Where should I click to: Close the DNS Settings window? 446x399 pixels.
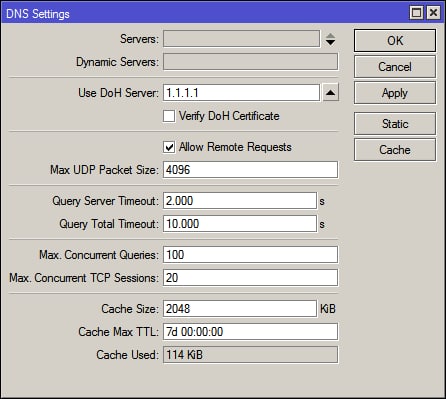[433, 13]
